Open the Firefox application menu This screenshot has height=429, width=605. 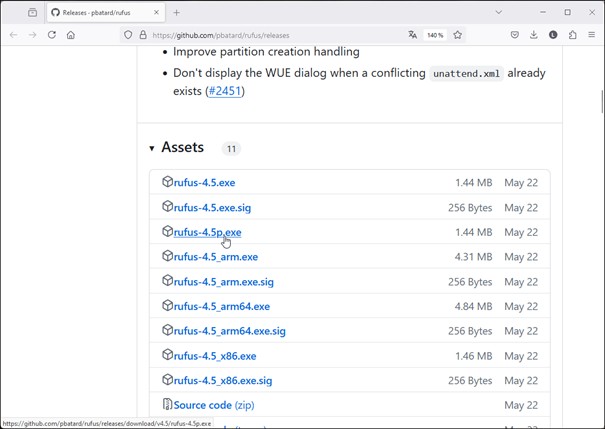pyautogui.click(x=592, y=35)
